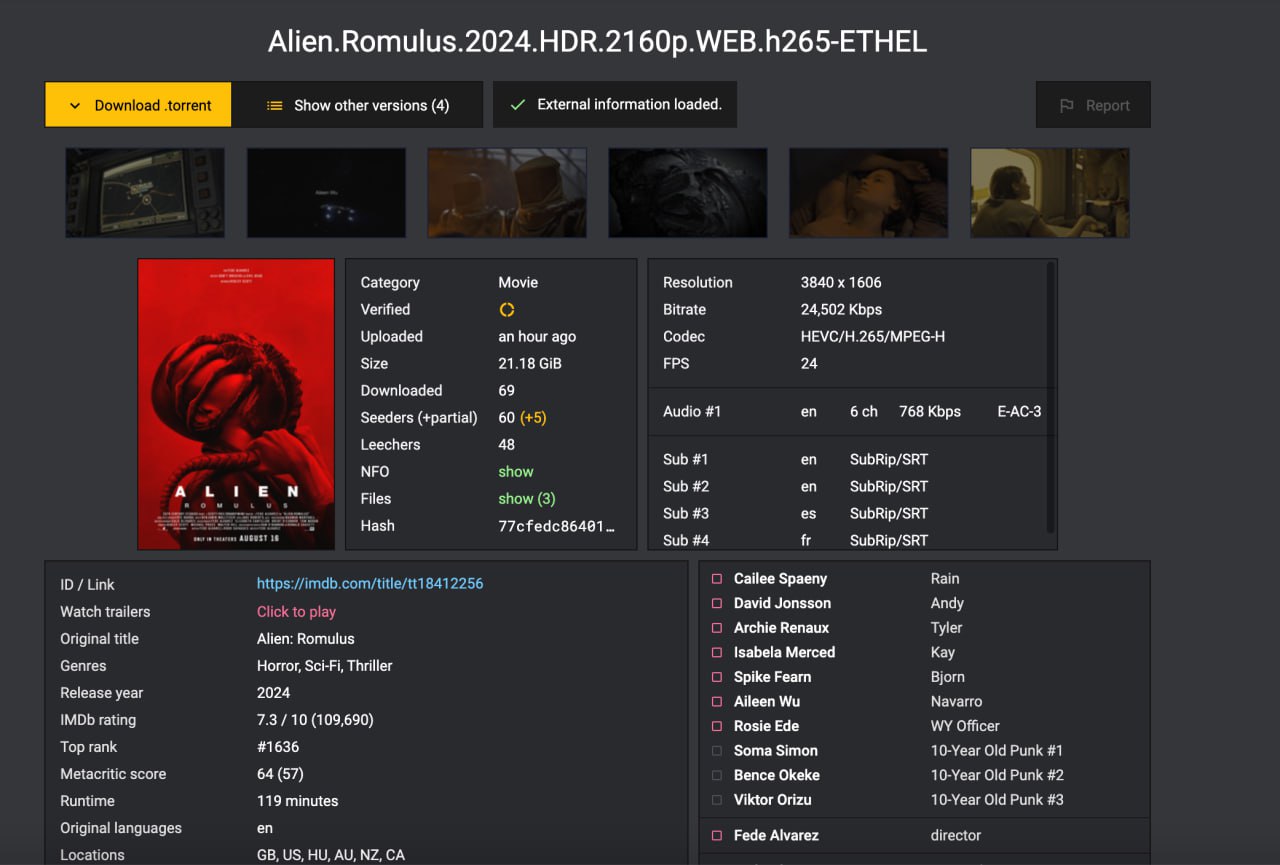The image size is (1280, 865).
Task: Click the codec value HEVC/H.265/MPEG-H
Action: click(873, 337)
